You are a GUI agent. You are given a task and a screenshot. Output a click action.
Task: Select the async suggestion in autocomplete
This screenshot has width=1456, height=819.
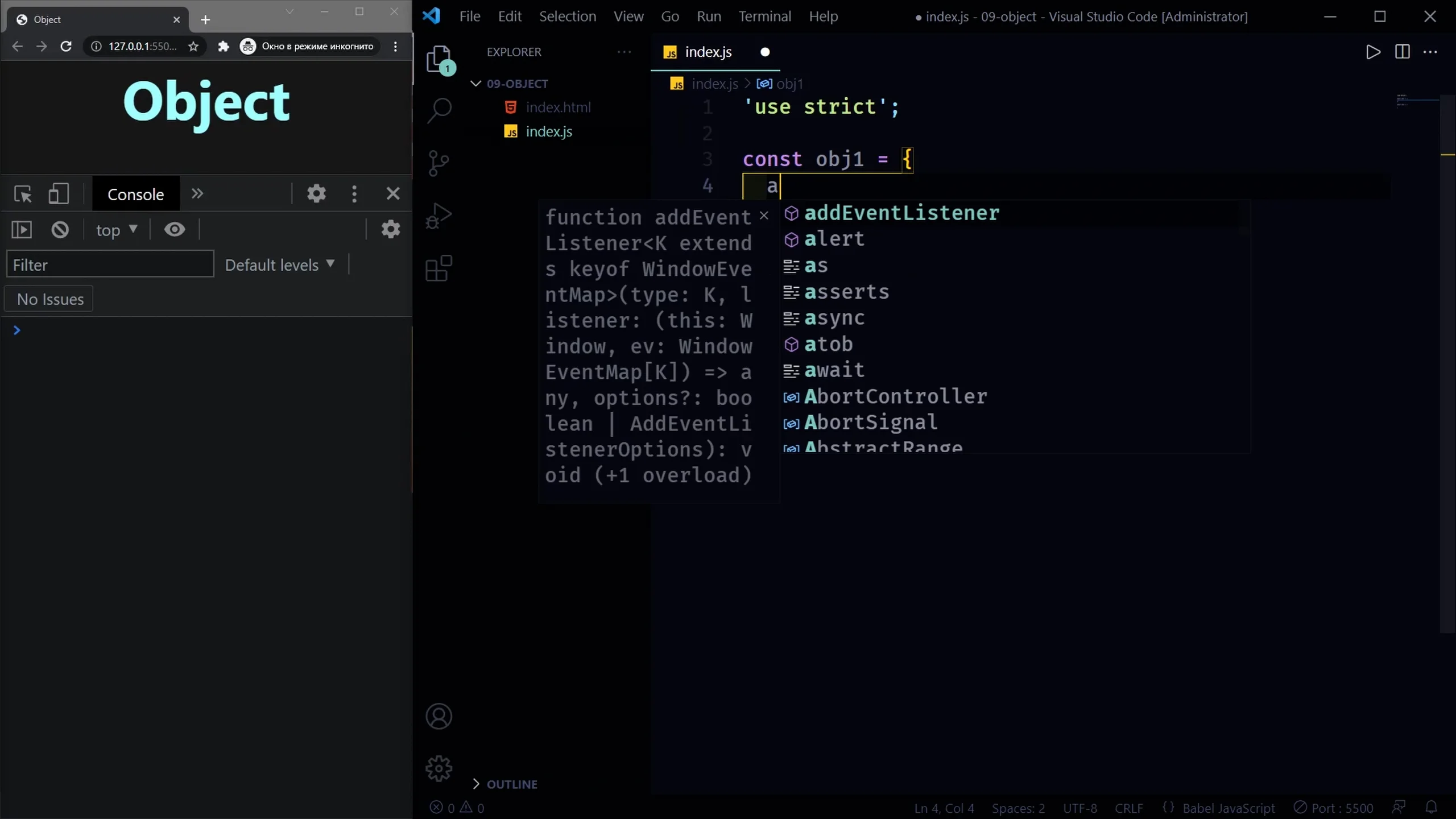[834, 318]
